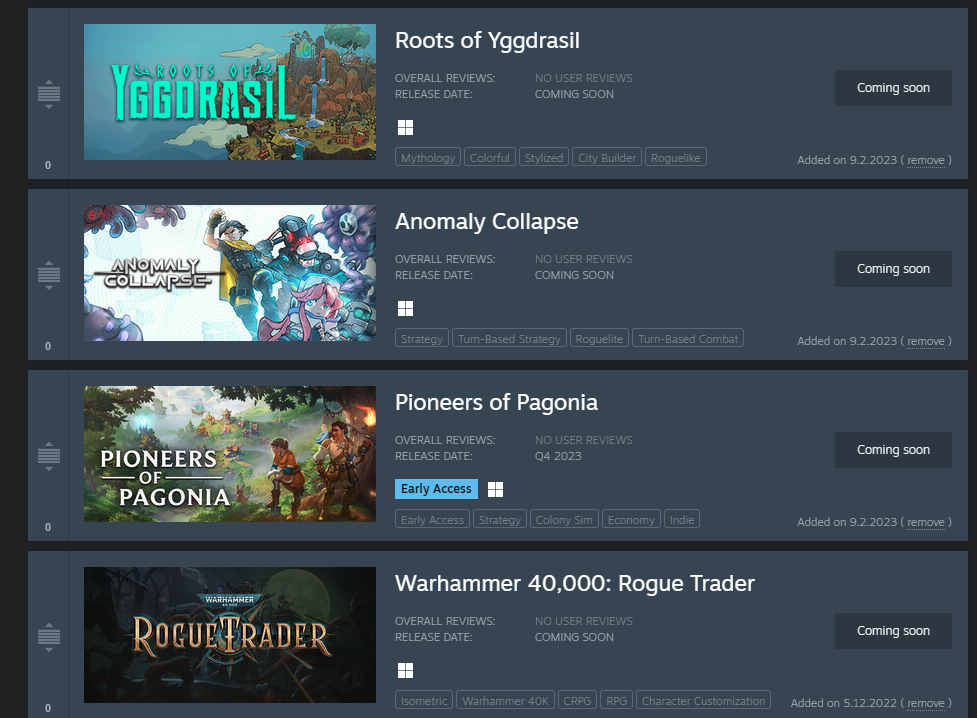This screenshot has height=718, width=977.
Task: Click the Windows platform icon under Rogue Trader
Action: [405, 671]
